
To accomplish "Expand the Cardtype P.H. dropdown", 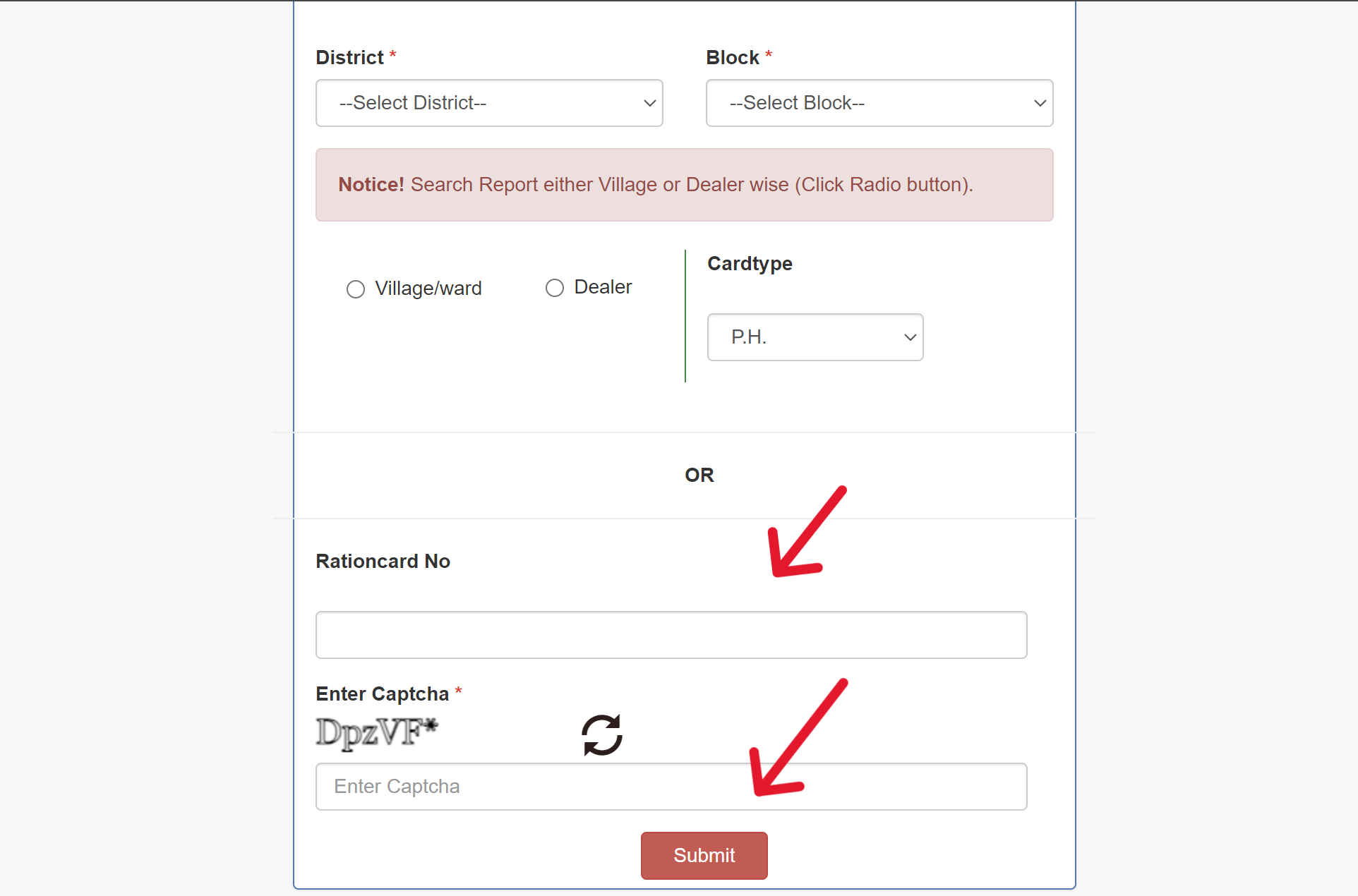I will [815, 337].
